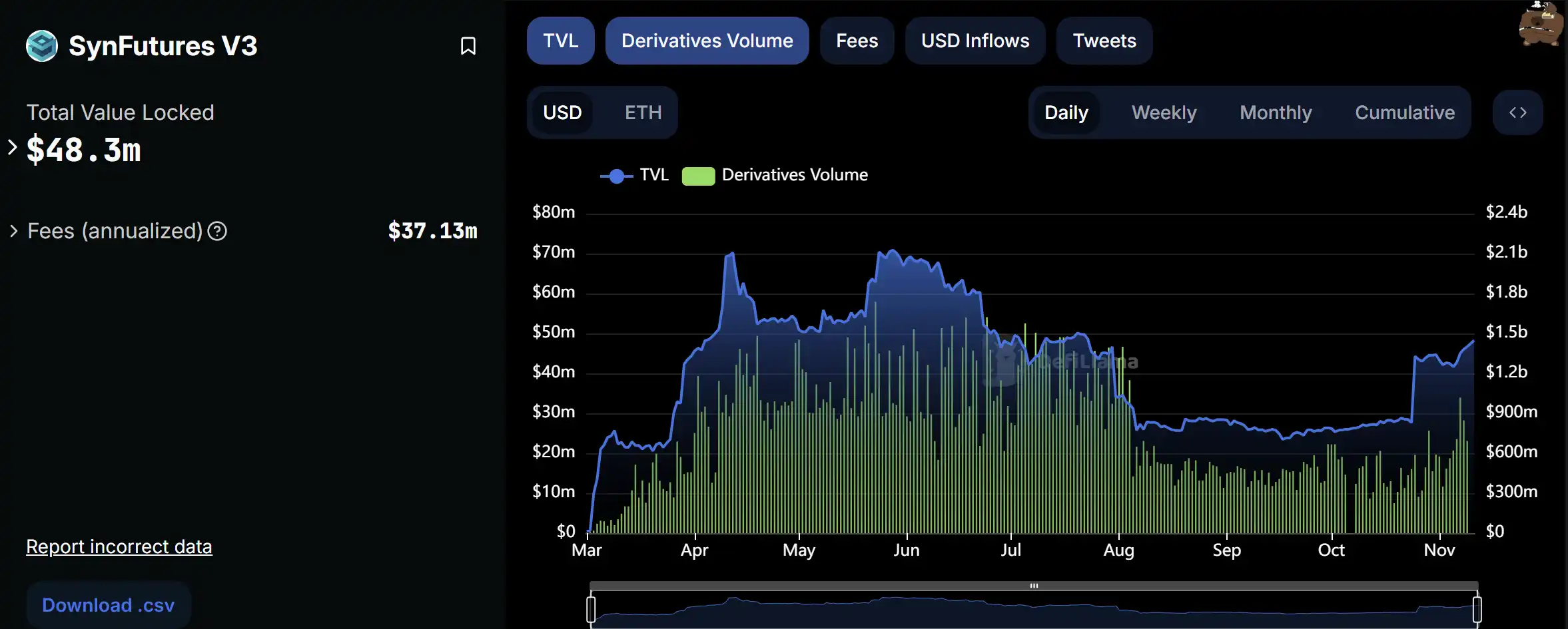Open the embed chart code icon

1517,112
